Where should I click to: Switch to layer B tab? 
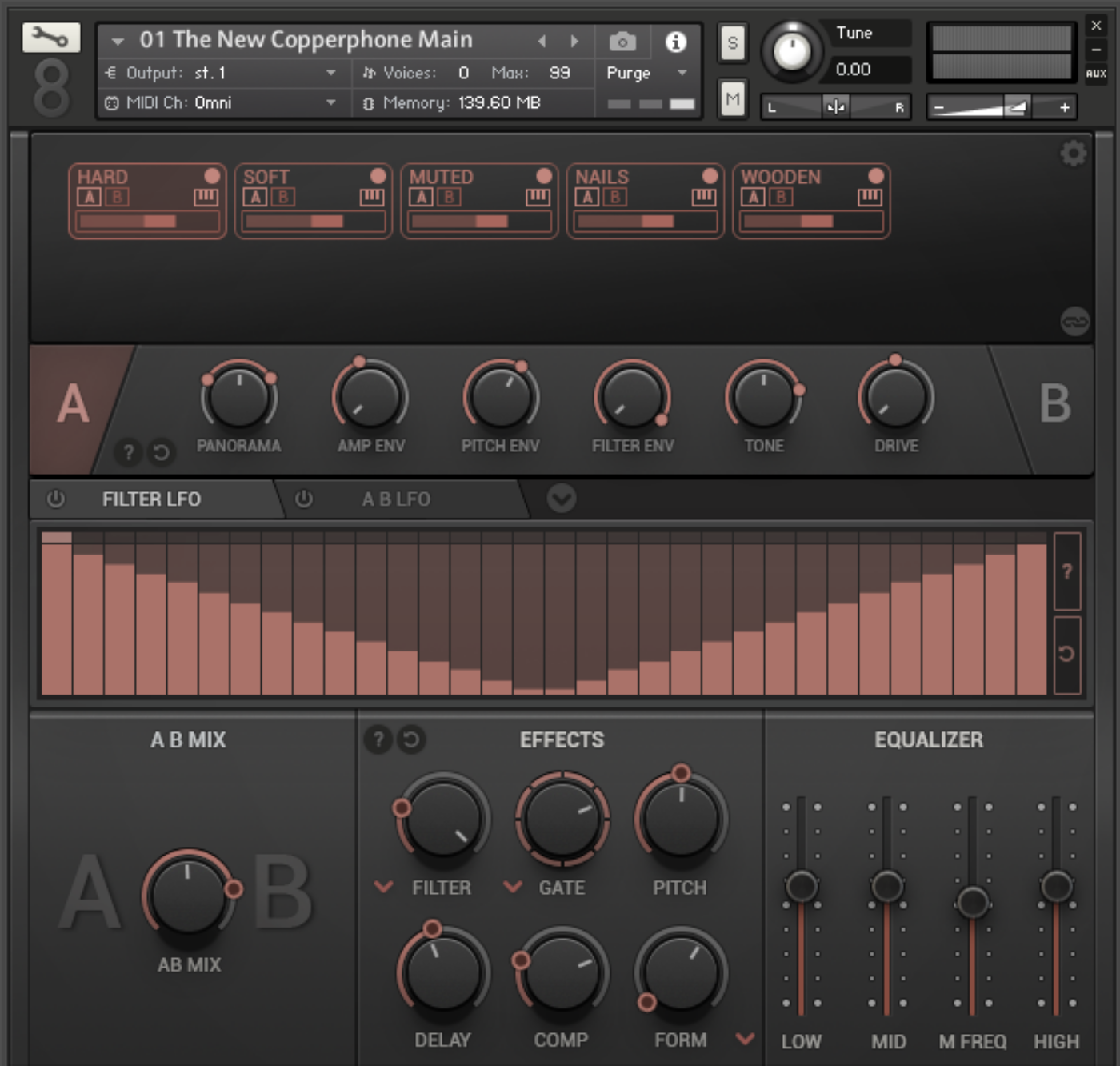pyautogui.click(x=1054, y=403)
